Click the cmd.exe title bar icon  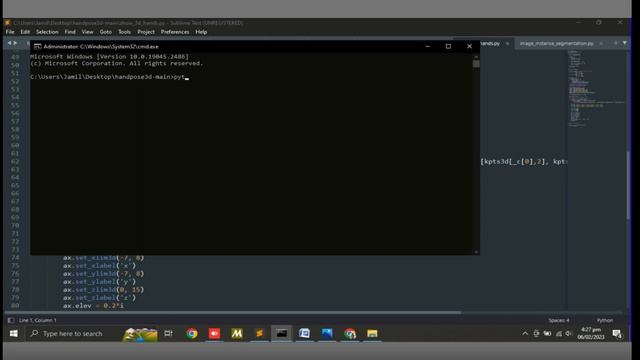38,47
